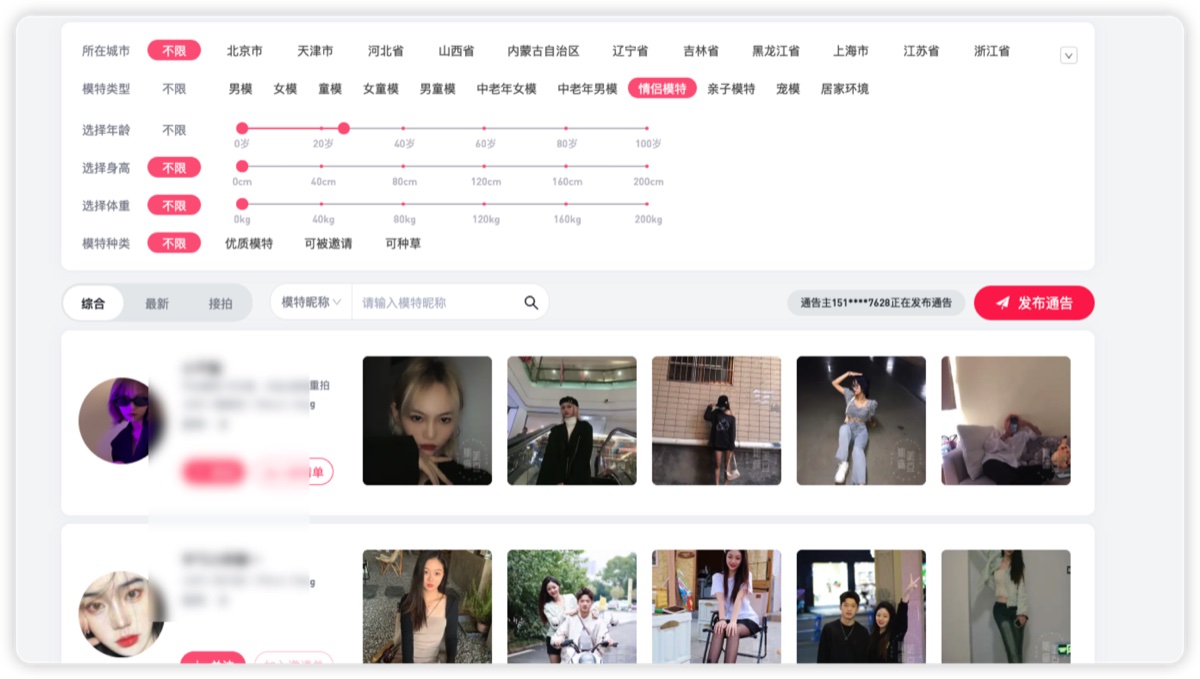Image resolution: width=1200 pixels, height=679 pixels.
Task: Open the blonde woman close-up photo
Action: (x=427, y=421)
